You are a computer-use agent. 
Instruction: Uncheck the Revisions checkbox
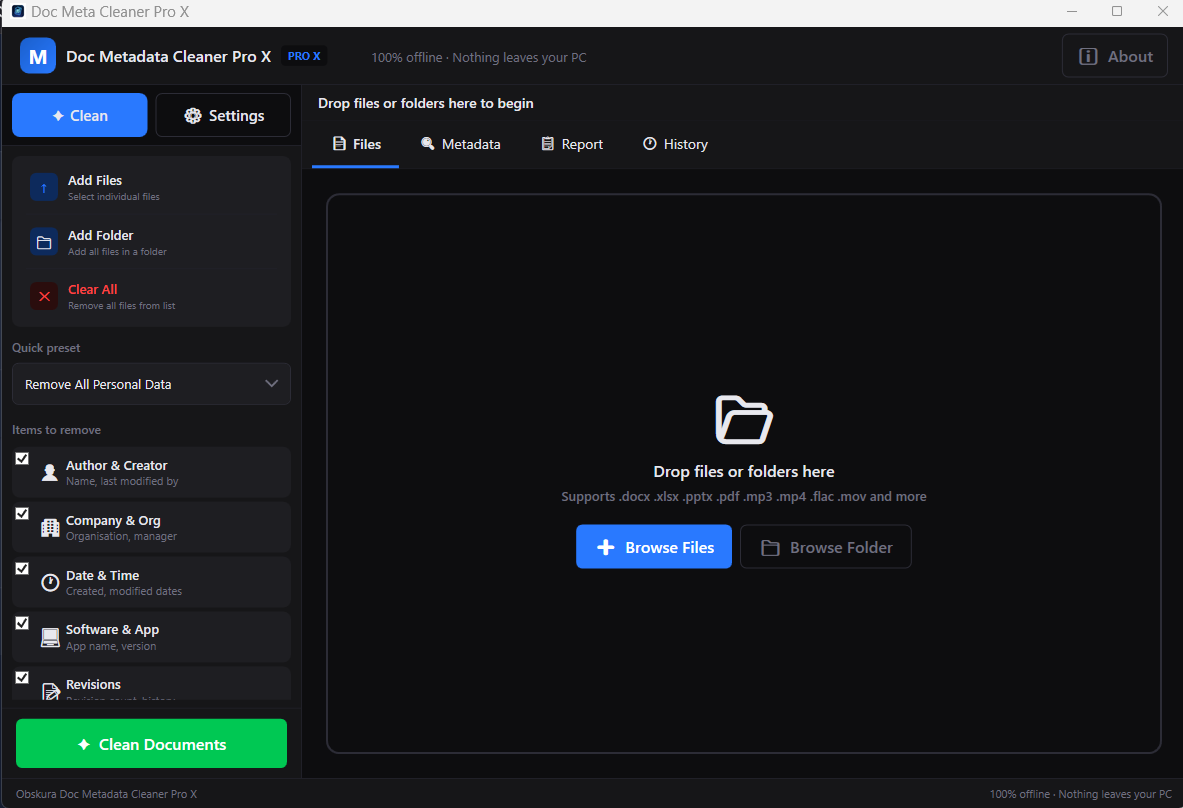click(22, 677)
